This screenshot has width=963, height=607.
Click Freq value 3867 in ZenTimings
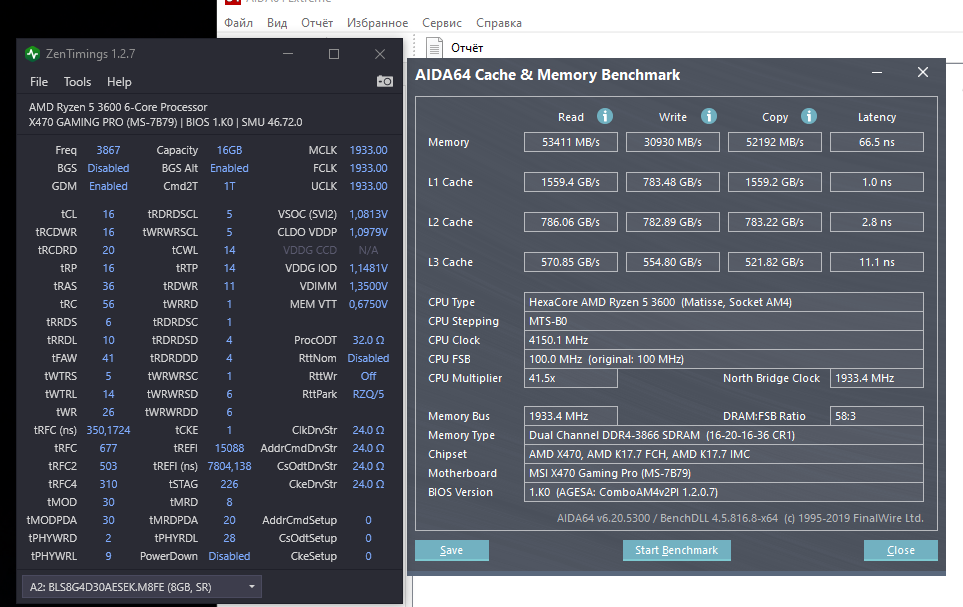(108, 150)
